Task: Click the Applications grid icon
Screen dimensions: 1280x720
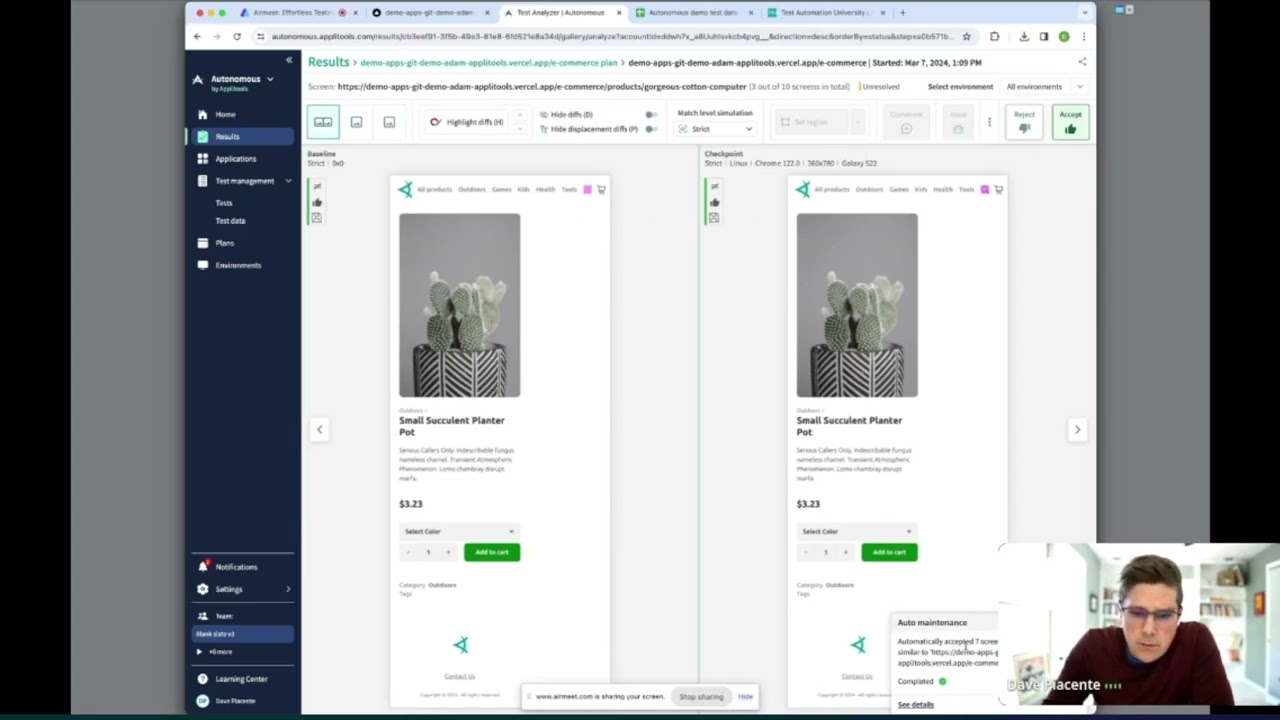Action: (203, 159)
